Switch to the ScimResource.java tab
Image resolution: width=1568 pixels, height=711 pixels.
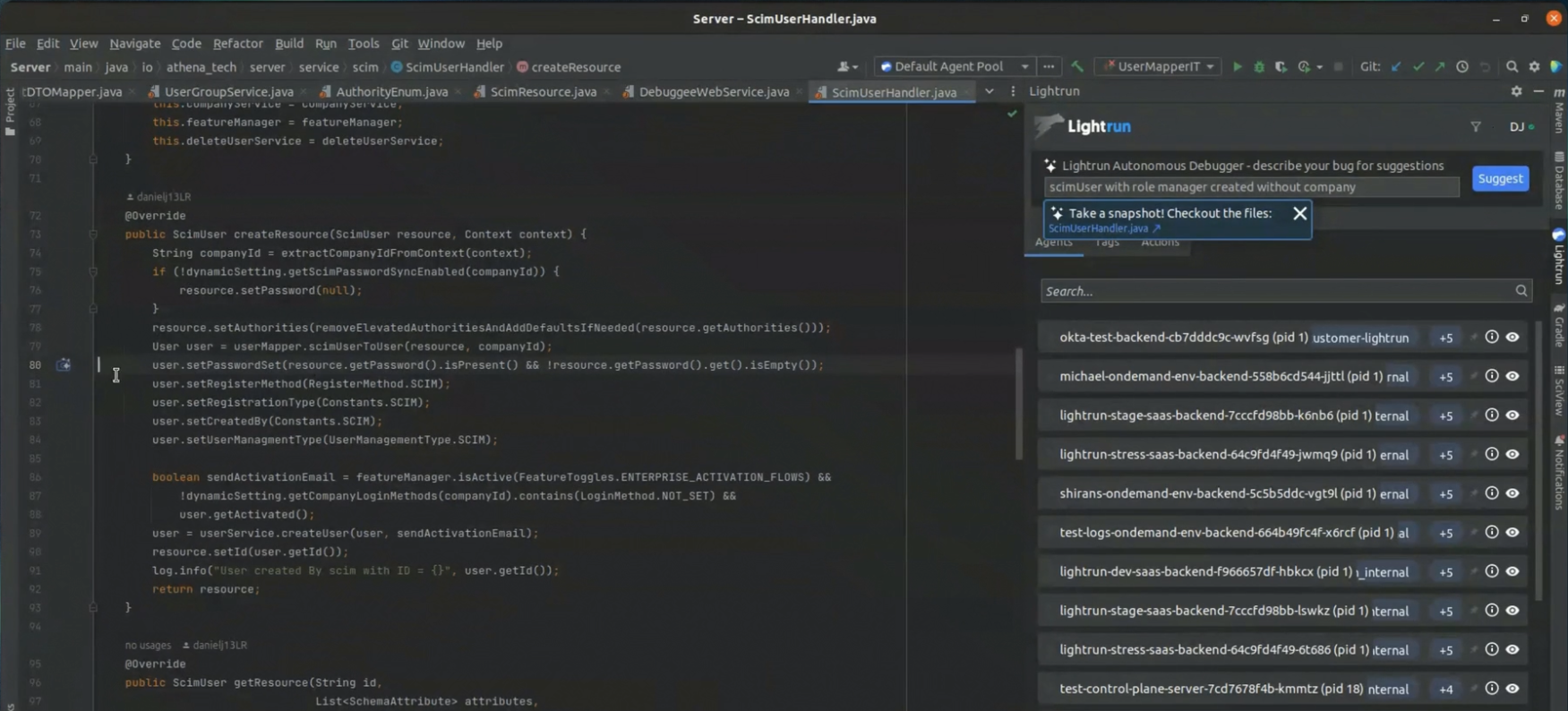point(543,91)
